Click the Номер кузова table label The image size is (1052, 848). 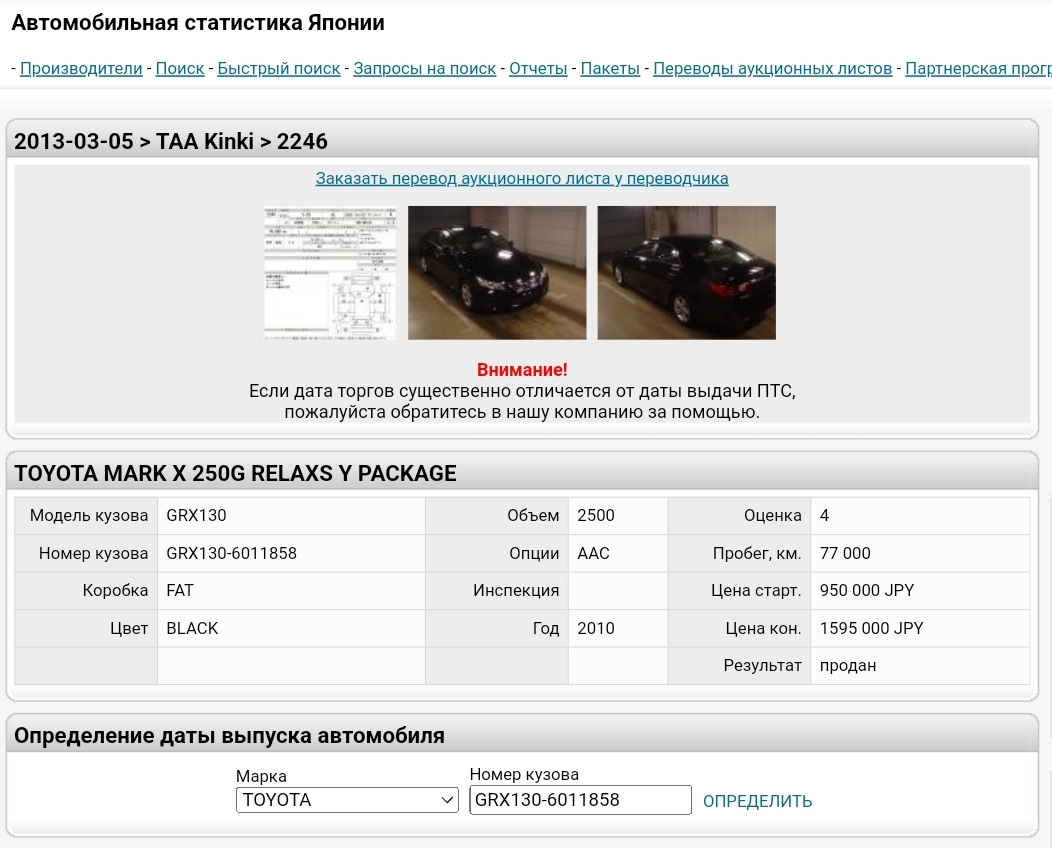(x=93, y=553)
